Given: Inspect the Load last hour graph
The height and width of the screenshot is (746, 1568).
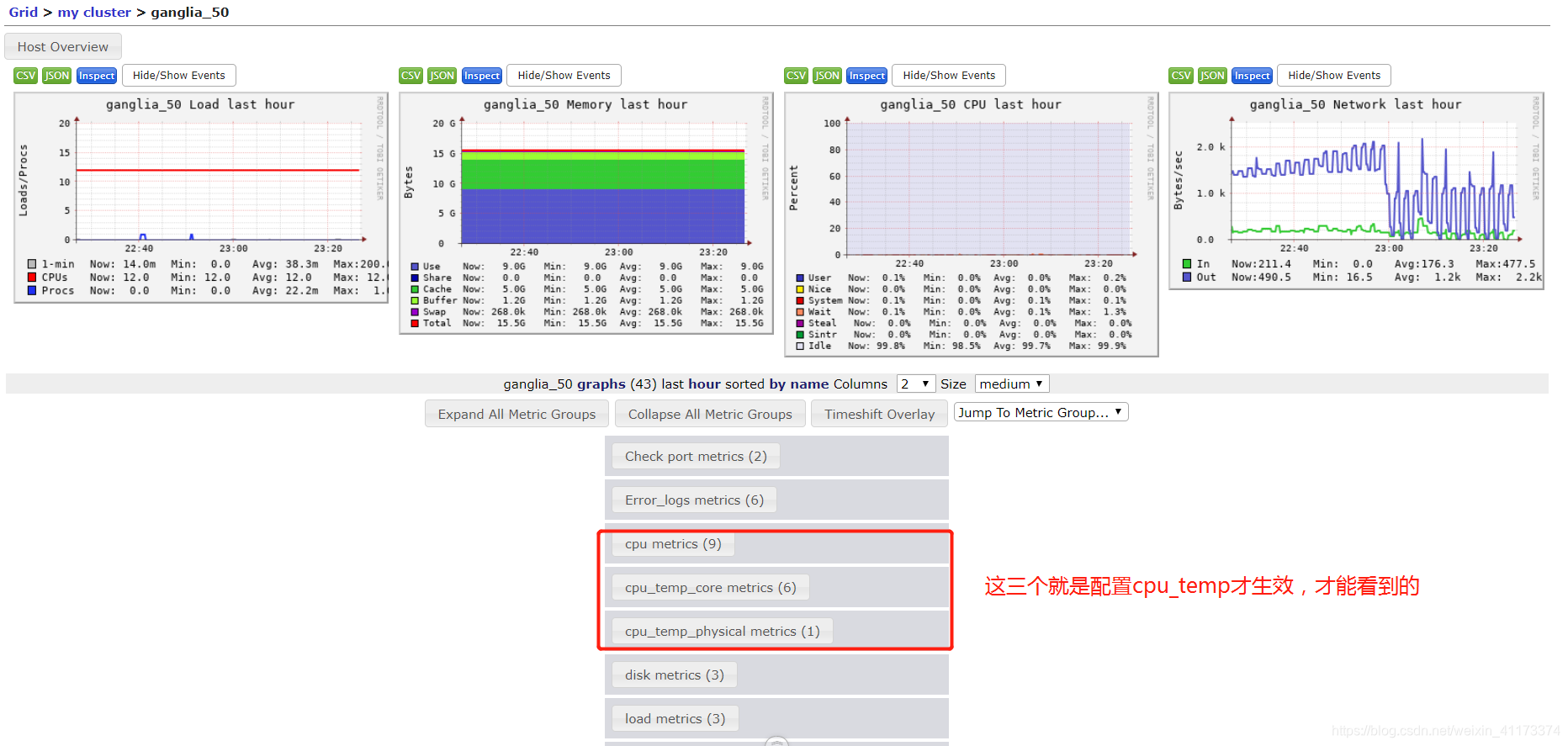Looking at the screenshot, I should click(x=97, y=76).
